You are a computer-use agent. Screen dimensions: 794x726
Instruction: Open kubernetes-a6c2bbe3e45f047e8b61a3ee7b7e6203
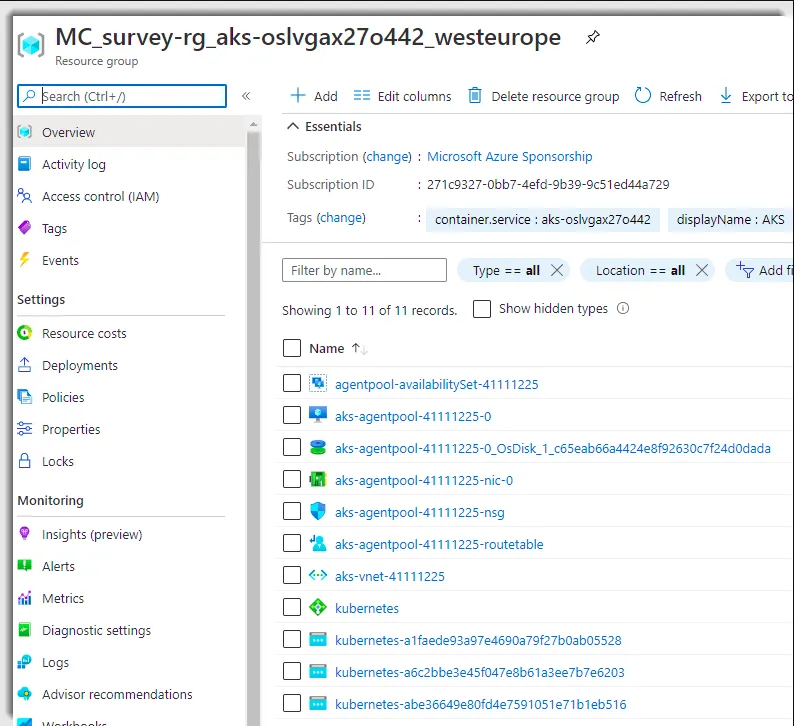point(480,672)
